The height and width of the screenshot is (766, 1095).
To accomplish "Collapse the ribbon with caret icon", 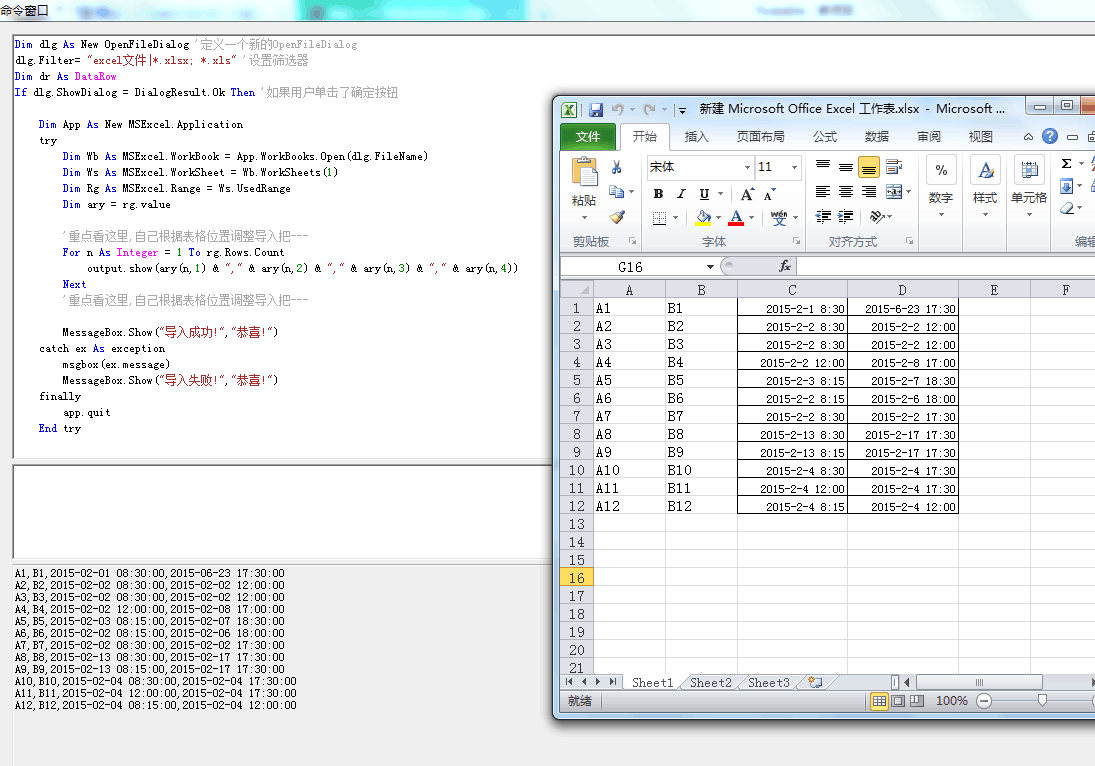I will pos(1028,137).
